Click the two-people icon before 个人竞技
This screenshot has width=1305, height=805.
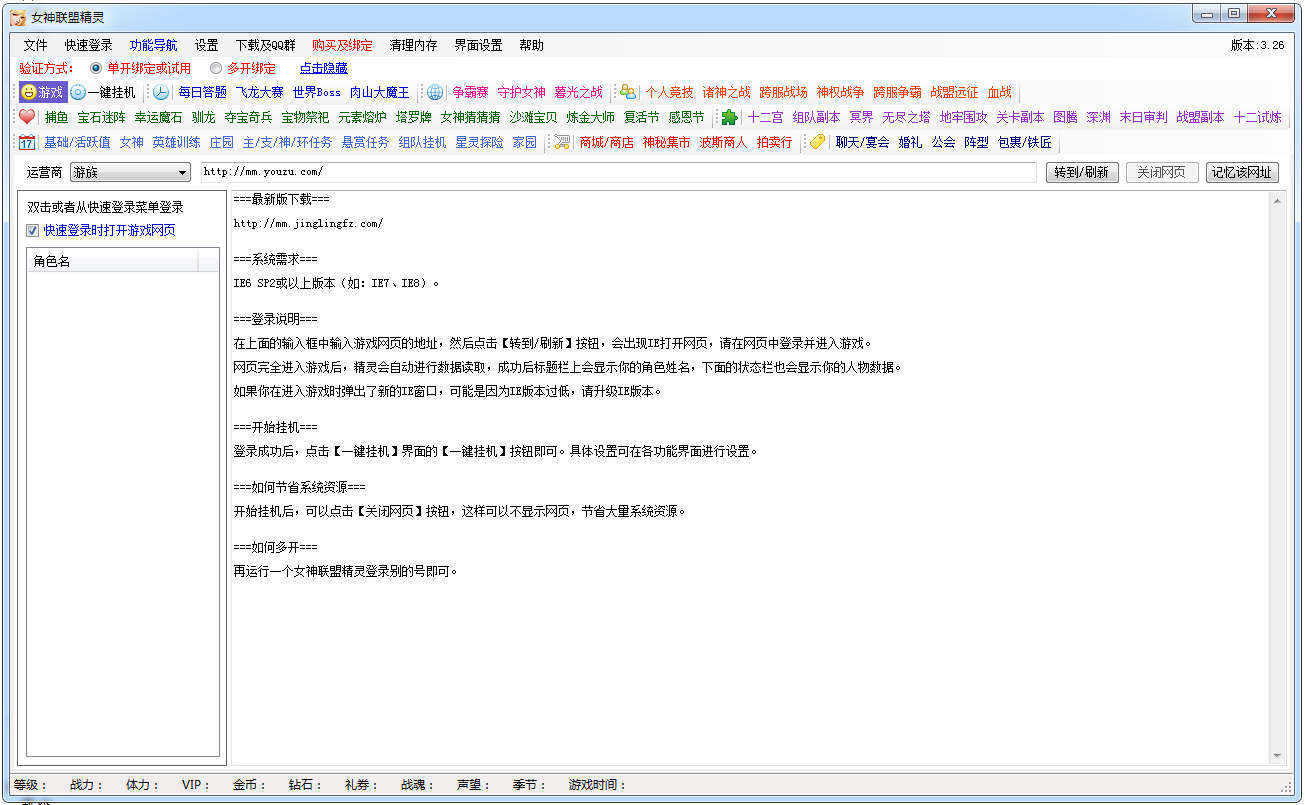628,92
